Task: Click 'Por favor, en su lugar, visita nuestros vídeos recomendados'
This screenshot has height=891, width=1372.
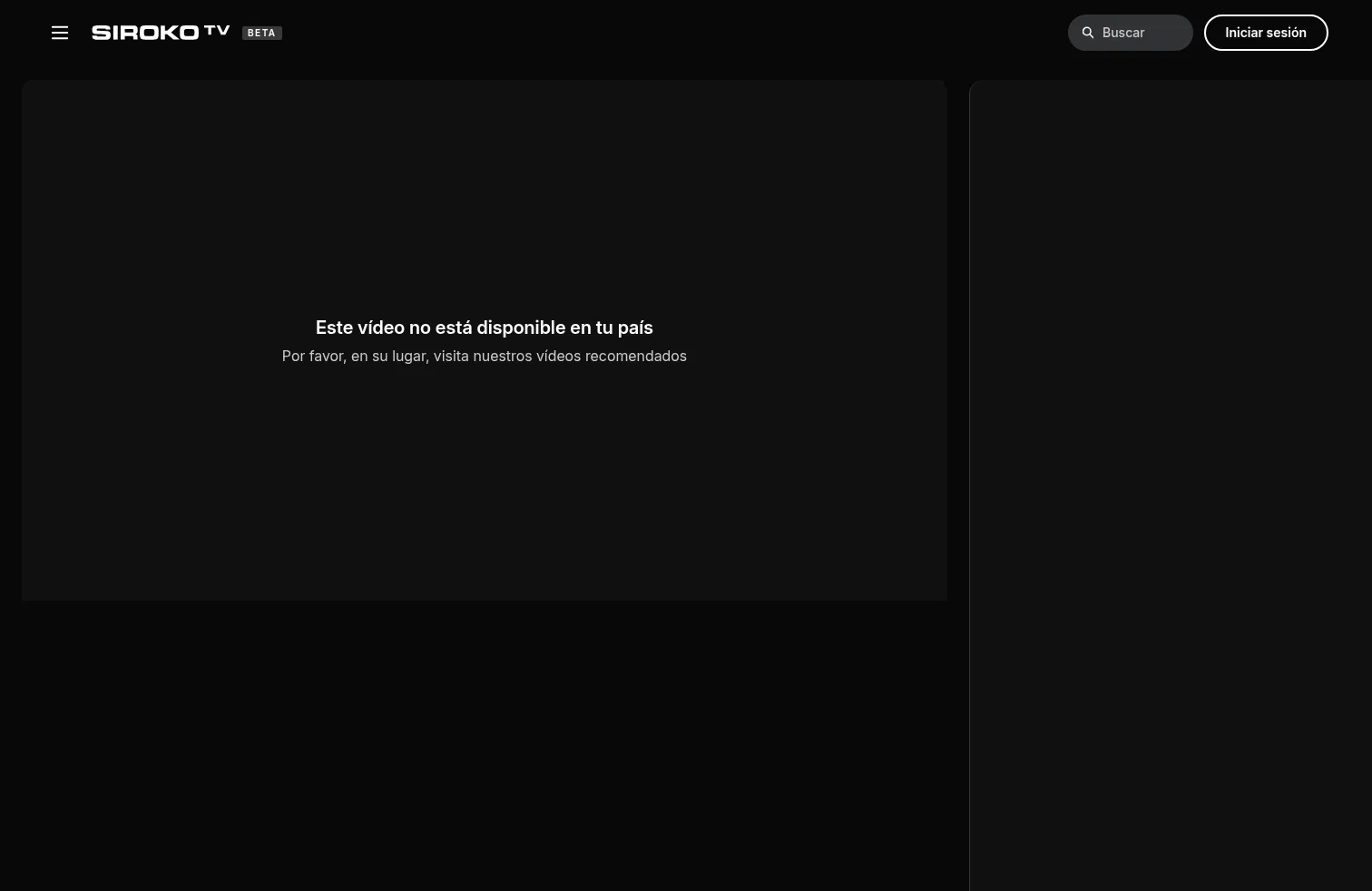Action: point(485,356)
